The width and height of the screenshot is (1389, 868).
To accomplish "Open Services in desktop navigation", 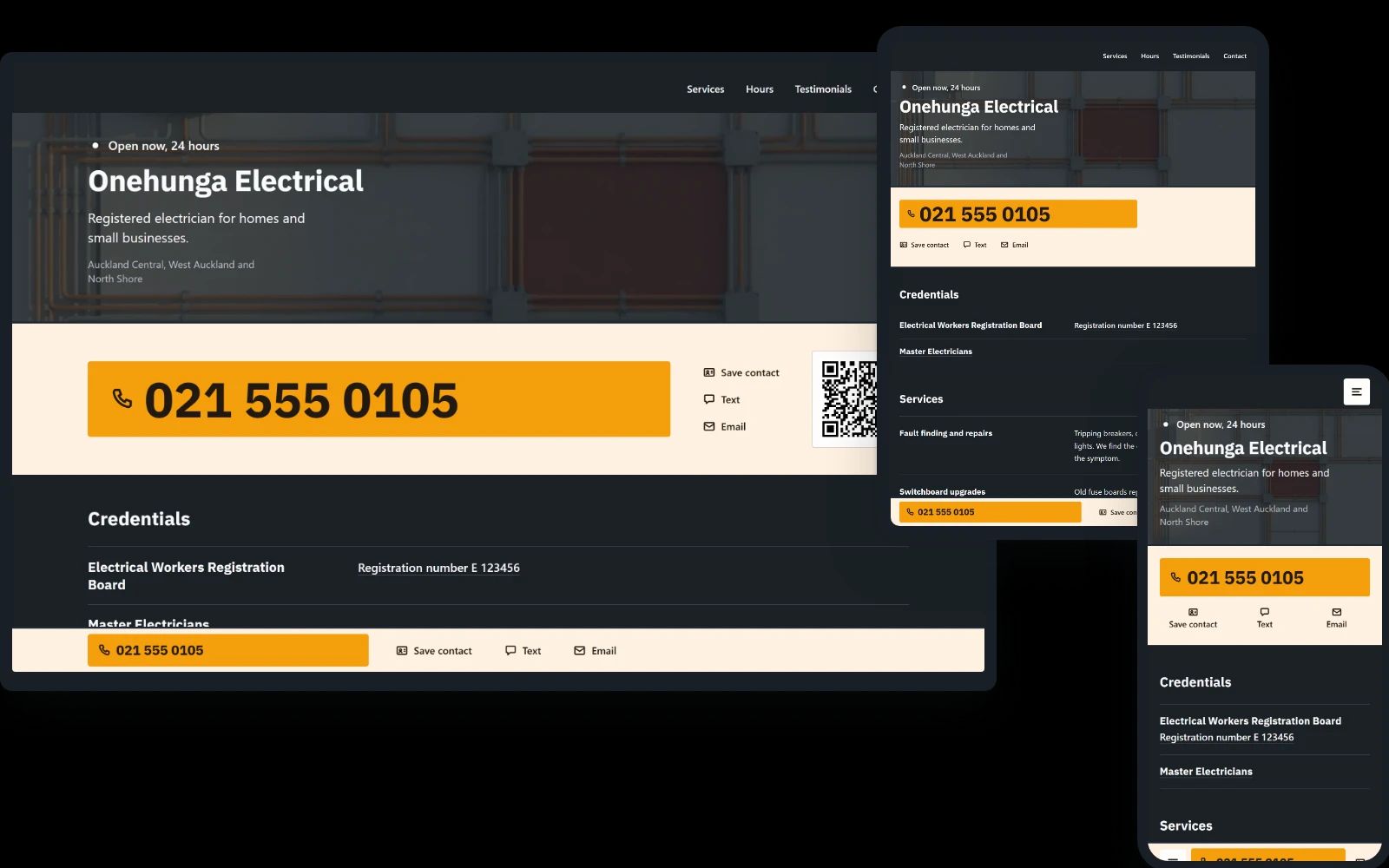I will pos(705,89).
